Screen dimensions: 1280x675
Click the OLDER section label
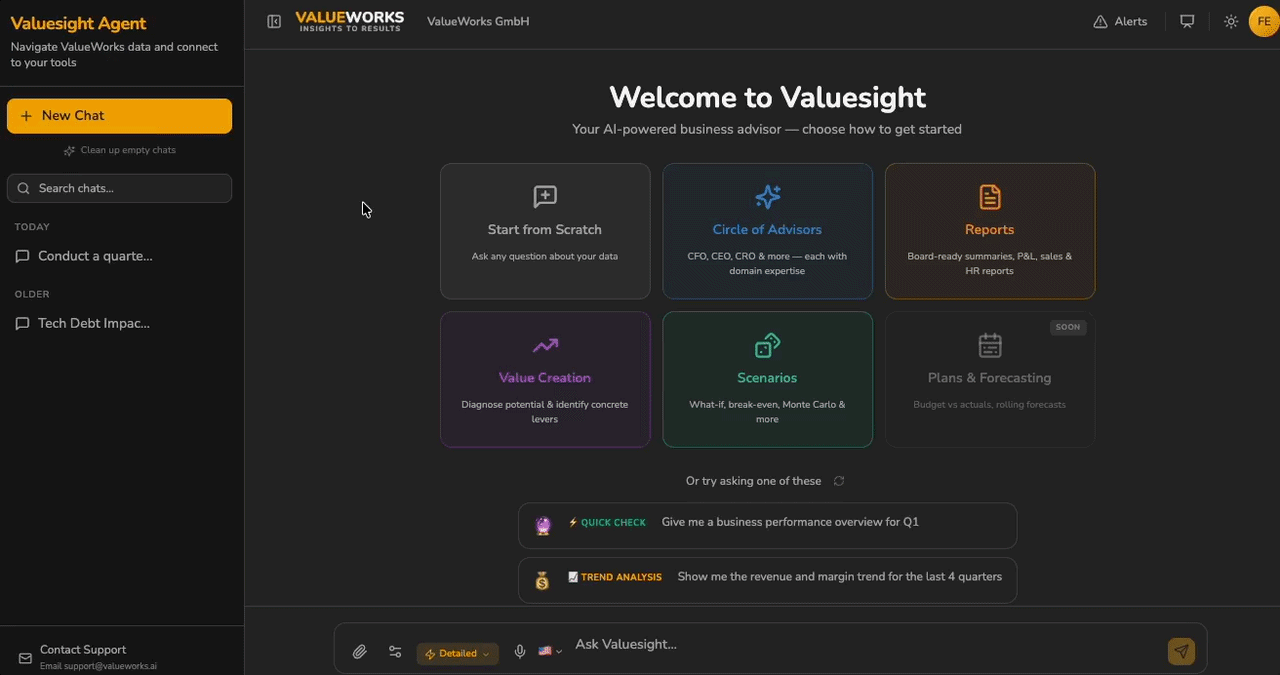click(x=32, y=294)
